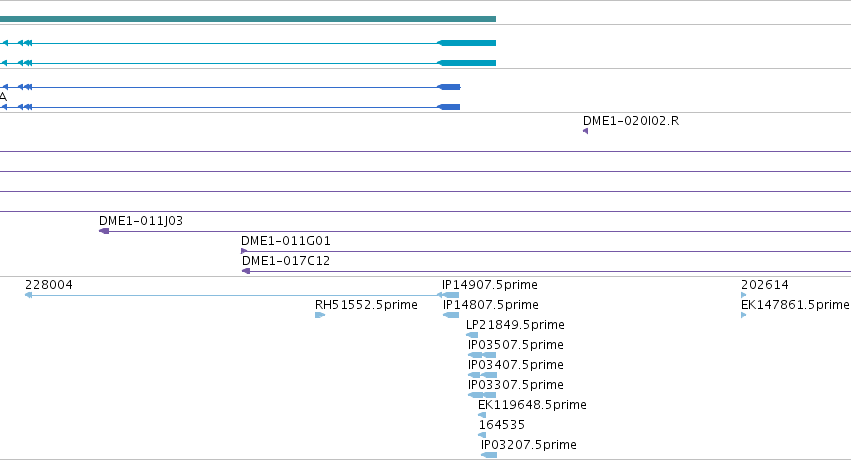
Task: Click the dark teal gene span bar
Action: point(247,19)
